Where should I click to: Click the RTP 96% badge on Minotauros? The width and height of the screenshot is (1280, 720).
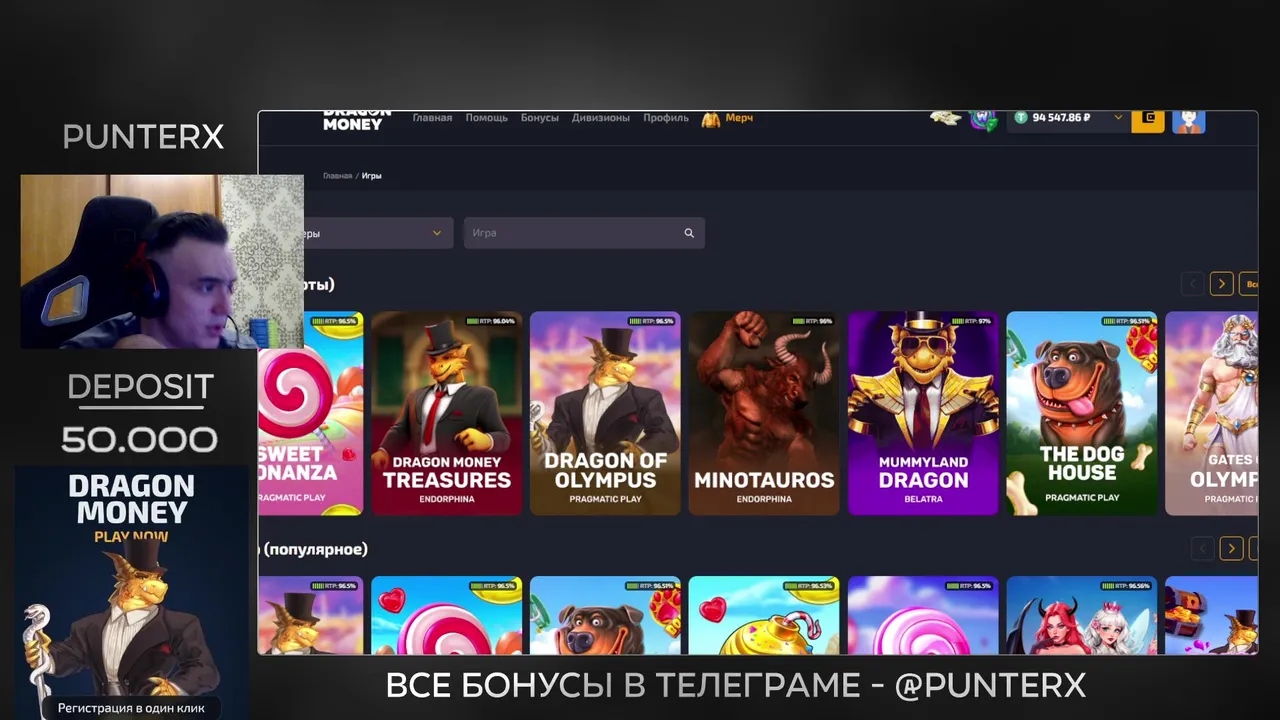(x=812, y=321)
